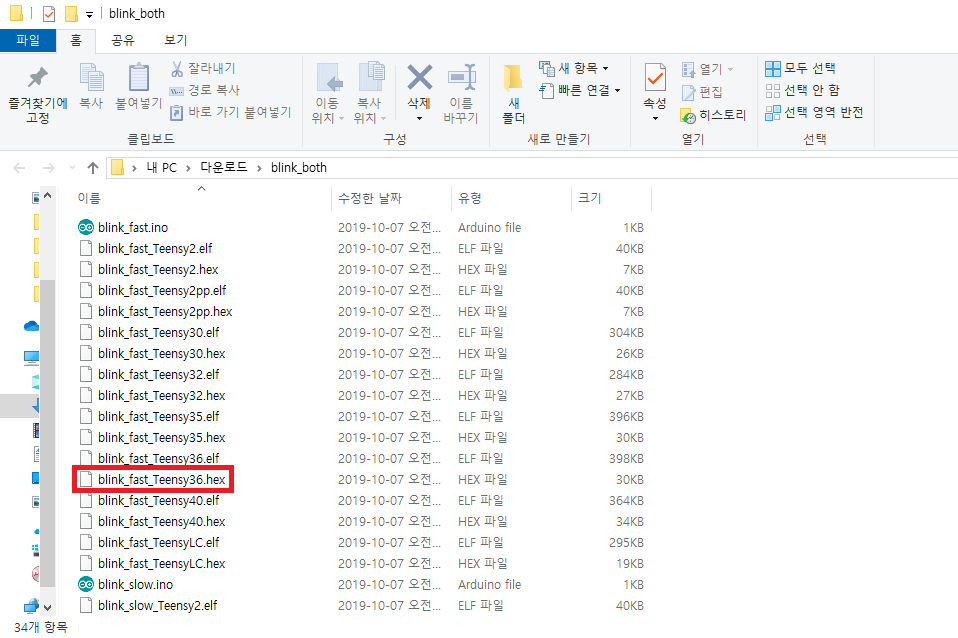This screenshot has height=638, width=958.
Task: Open 히스토리 file history
Action: point(713,115)
